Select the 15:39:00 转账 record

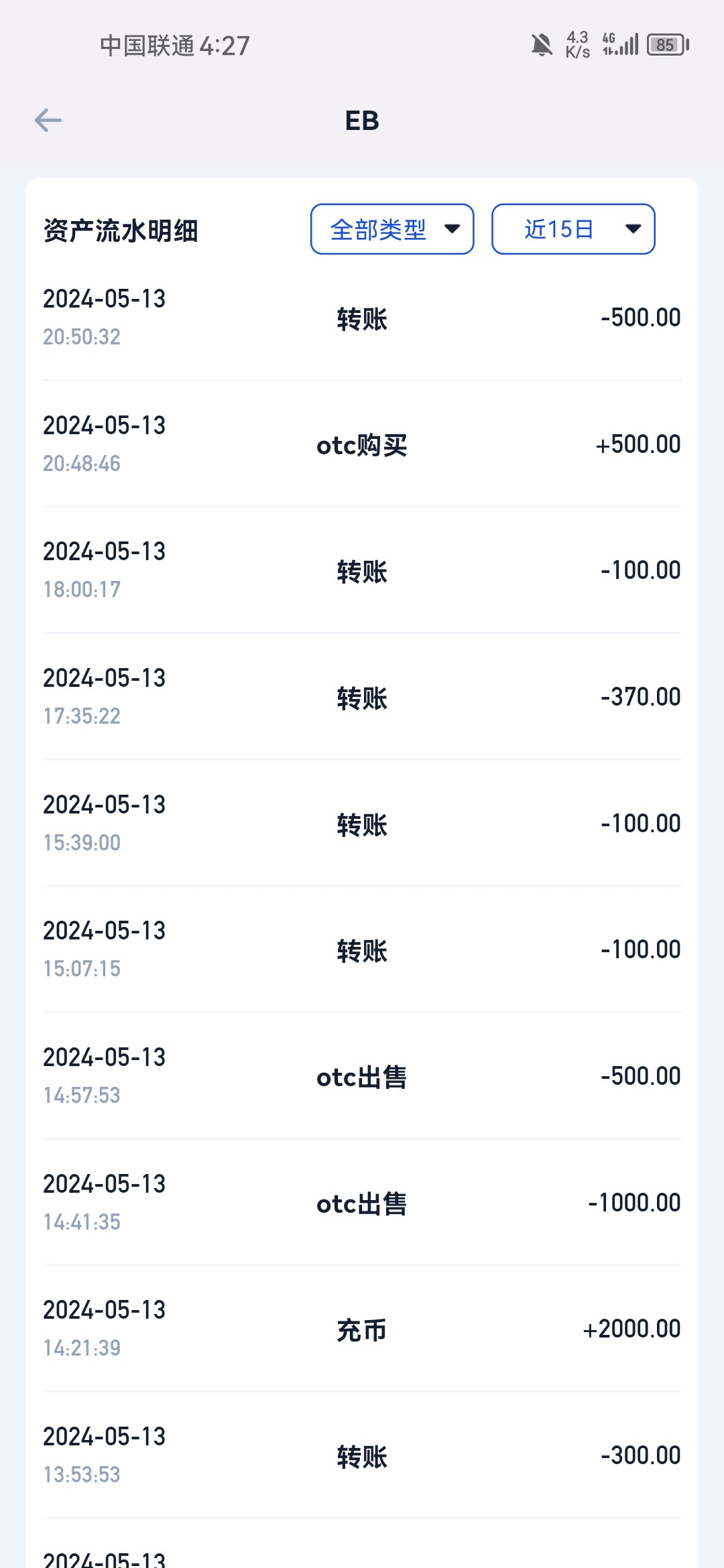point(362,824)
